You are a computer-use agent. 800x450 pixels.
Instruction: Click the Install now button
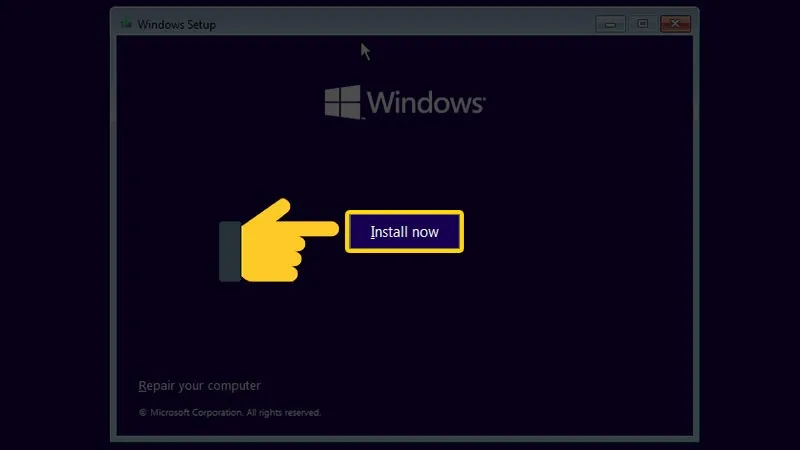click(404, 232)
